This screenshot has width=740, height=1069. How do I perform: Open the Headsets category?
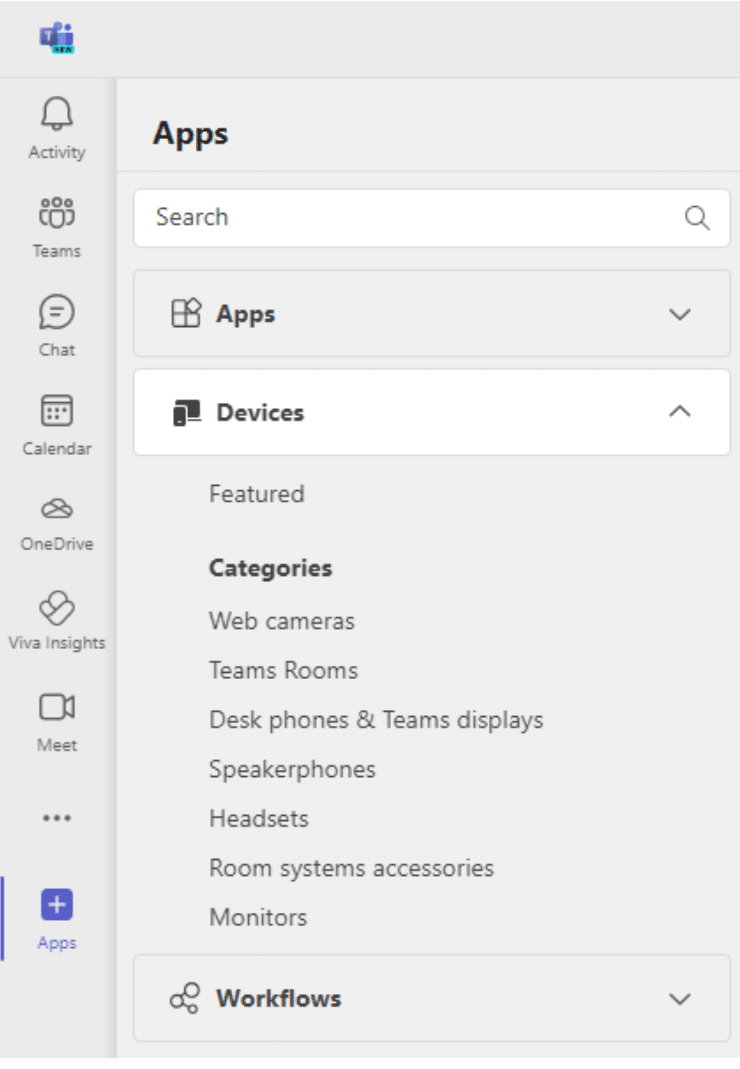(x=258, y=818)
